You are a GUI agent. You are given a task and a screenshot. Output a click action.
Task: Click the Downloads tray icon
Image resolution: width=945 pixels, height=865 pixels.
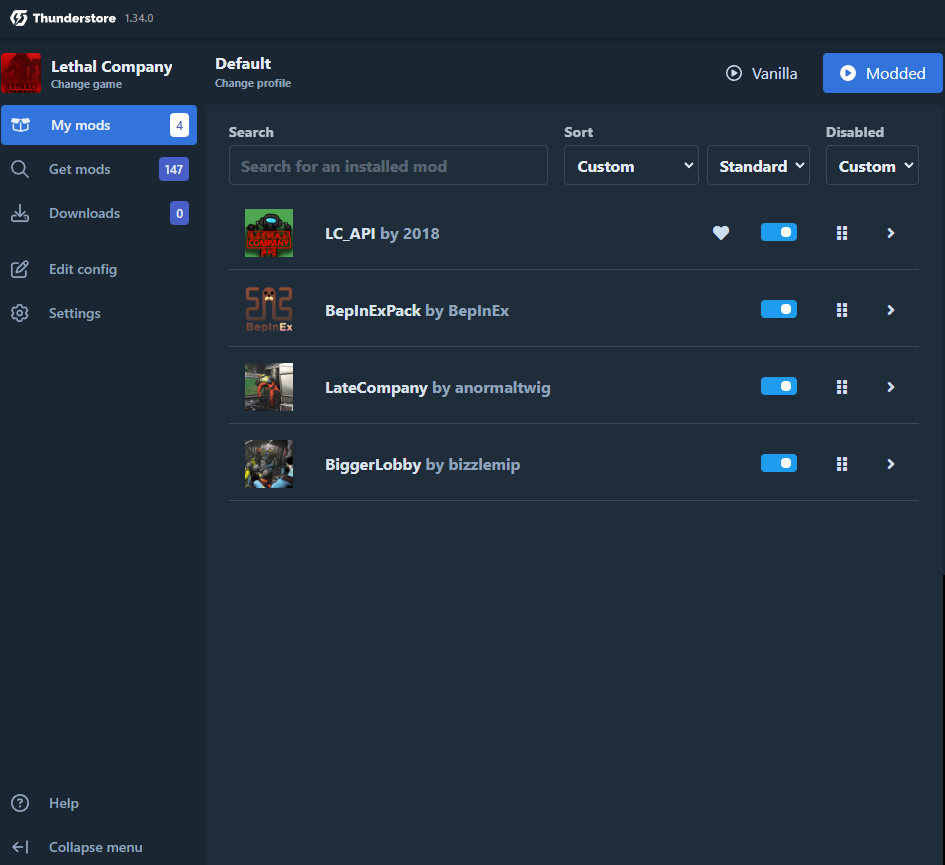click(20, 213)
